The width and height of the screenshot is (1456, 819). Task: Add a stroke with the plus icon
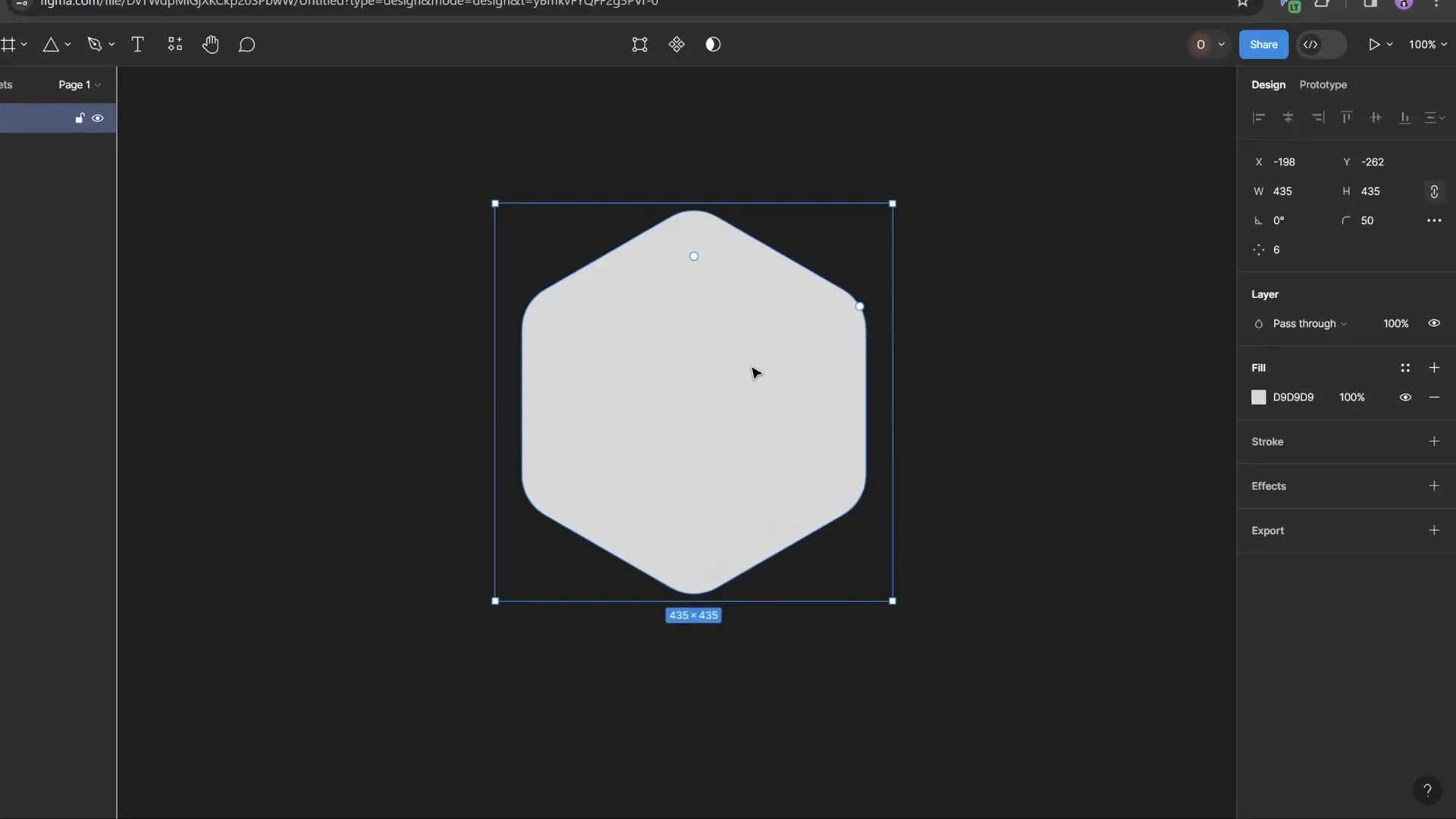tap(1434, 441)
